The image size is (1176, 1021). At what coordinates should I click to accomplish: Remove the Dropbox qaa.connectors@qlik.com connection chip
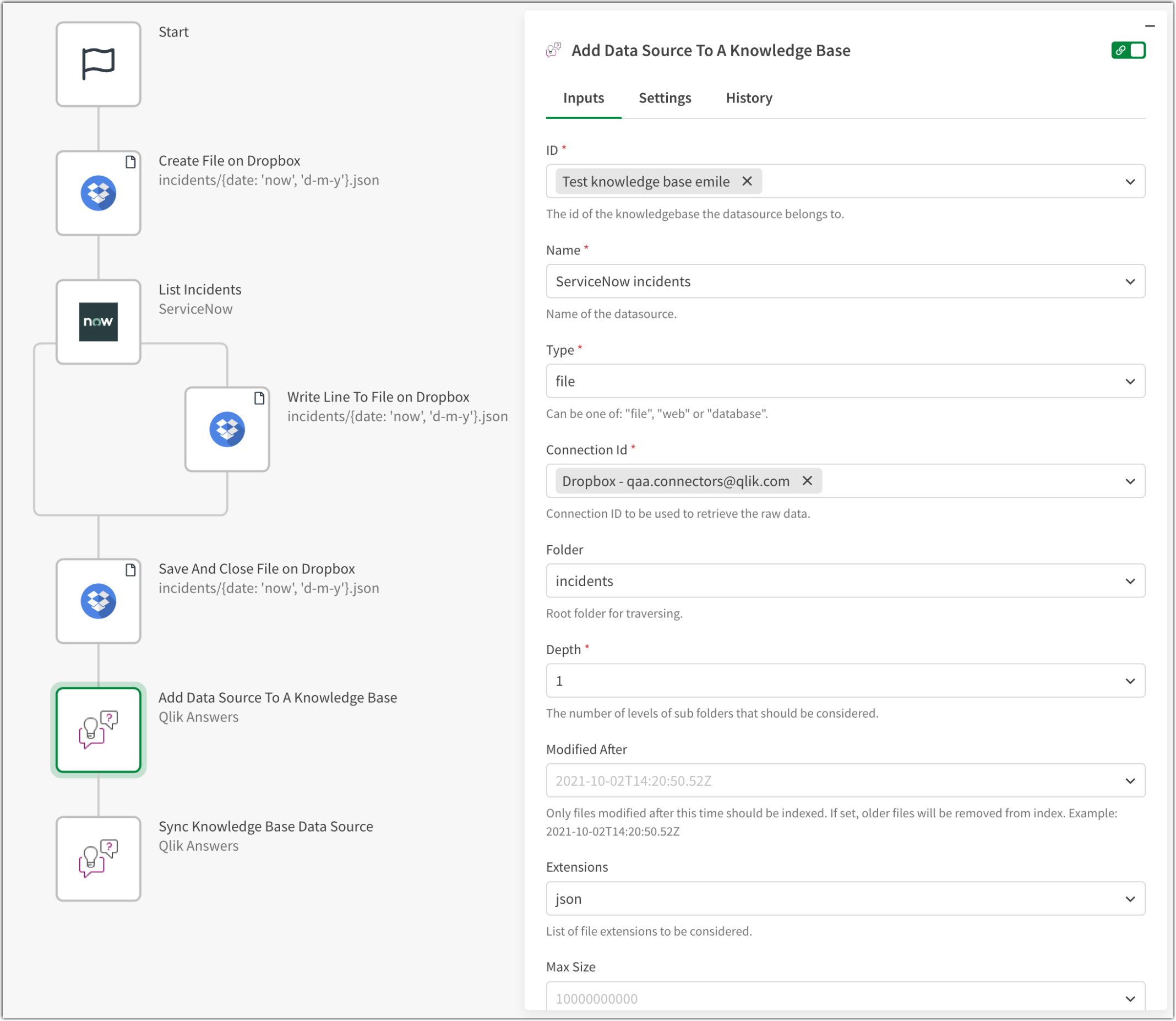(x=807, y=481)
